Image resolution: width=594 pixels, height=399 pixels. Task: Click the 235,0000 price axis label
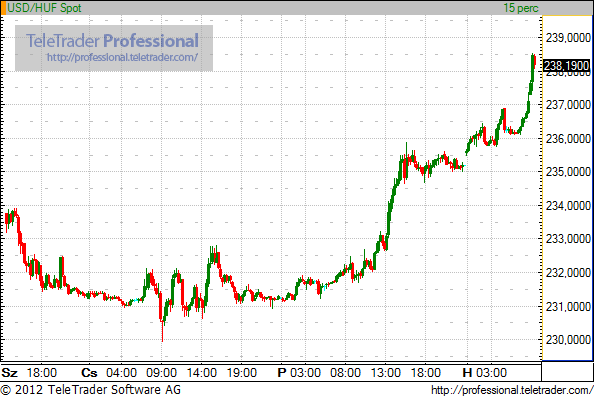(x=568, y=172)
